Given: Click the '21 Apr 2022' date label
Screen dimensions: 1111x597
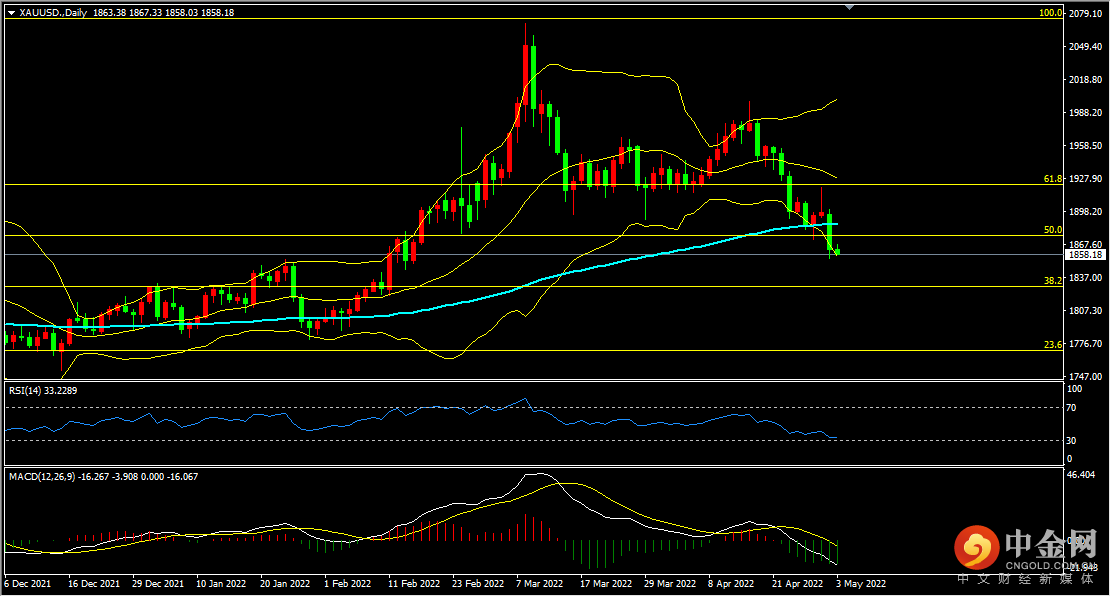Looking at the screenshot, I should click(798, 584).
